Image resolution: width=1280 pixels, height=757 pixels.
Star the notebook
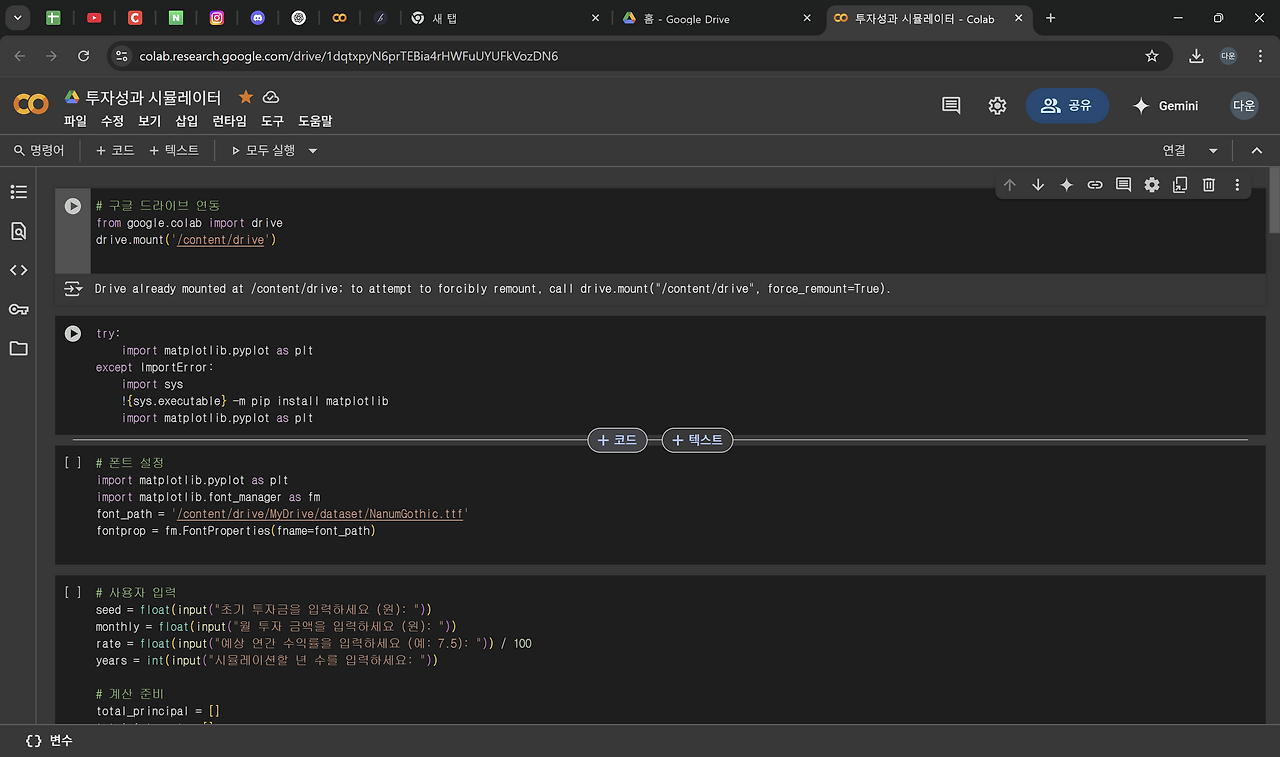pyautogui.click(x=245, y=97)
